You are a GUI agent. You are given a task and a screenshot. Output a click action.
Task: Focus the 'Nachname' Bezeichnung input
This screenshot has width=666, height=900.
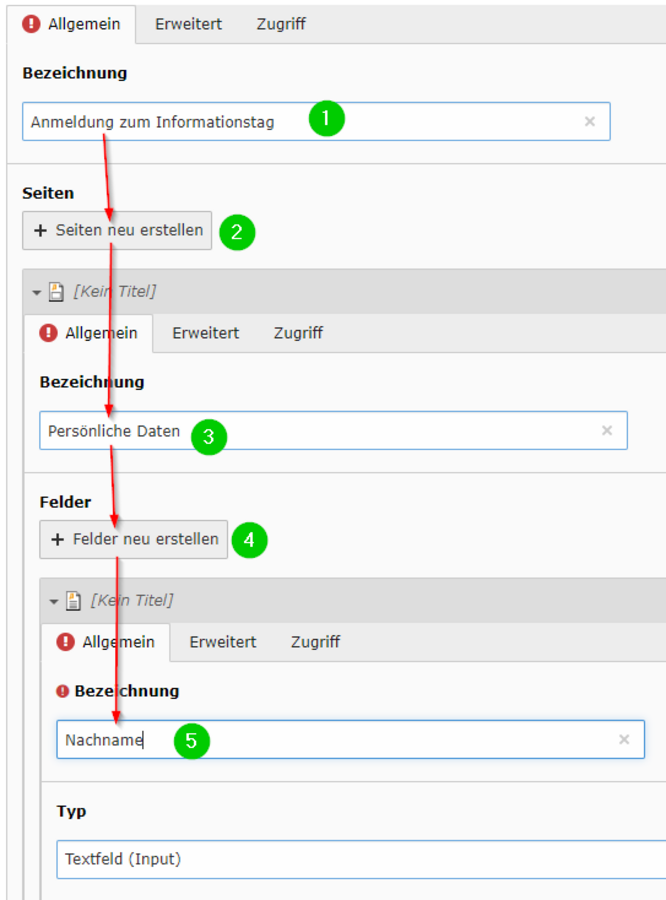click(351, 739)
